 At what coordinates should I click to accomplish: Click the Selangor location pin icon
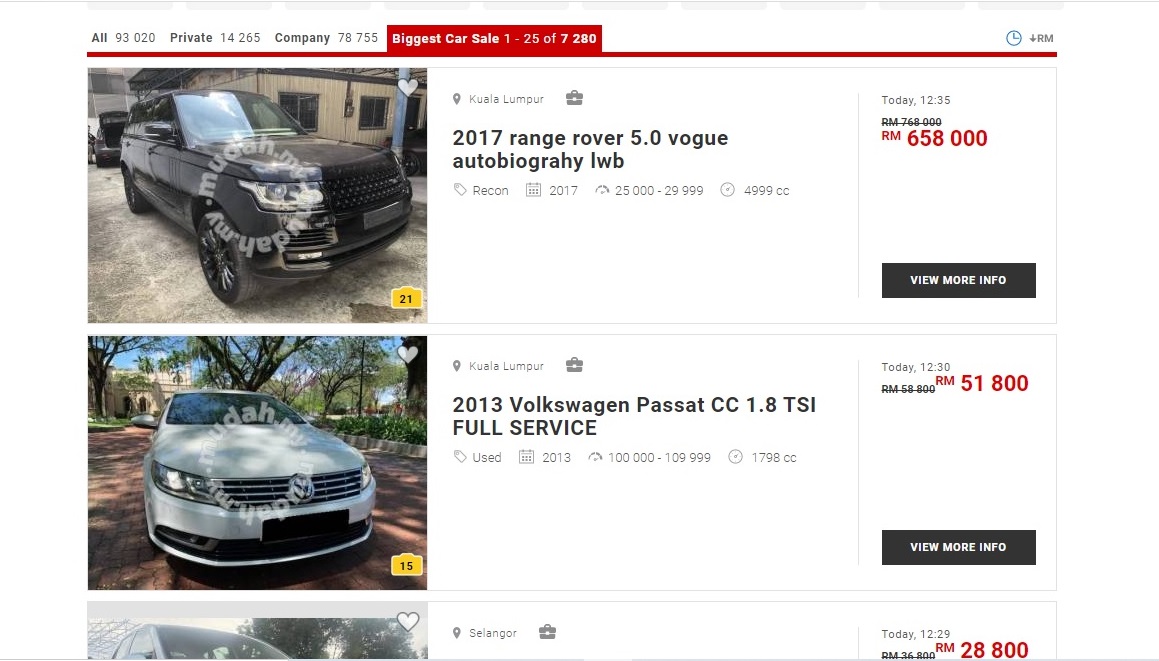tap(457, 633)
